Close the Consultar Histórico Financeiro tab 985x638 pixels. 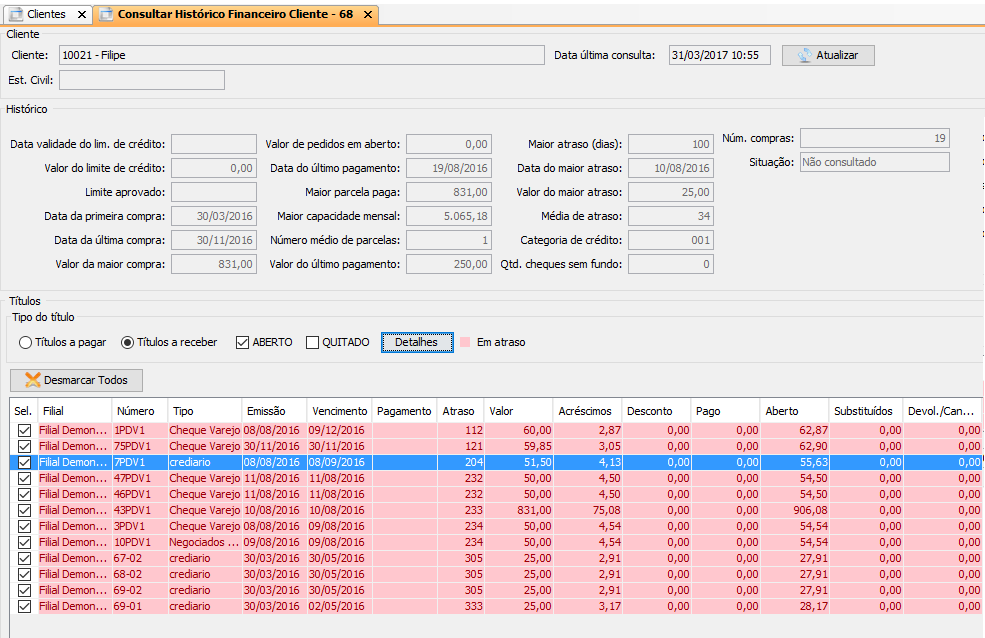tap(368, 15)
